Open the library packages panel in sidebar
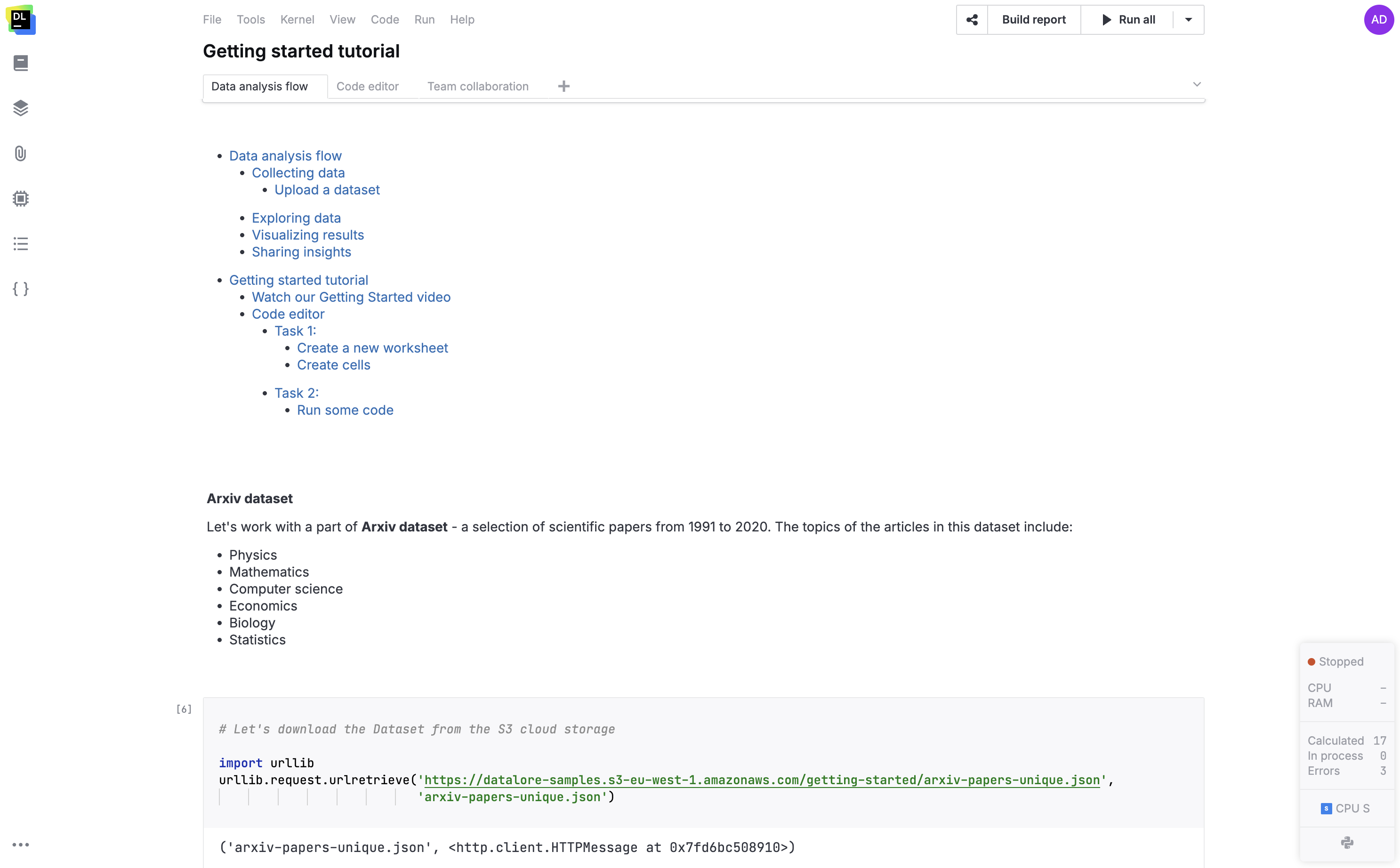Screen dimensions: 1400x868 [x=21, y=108]
